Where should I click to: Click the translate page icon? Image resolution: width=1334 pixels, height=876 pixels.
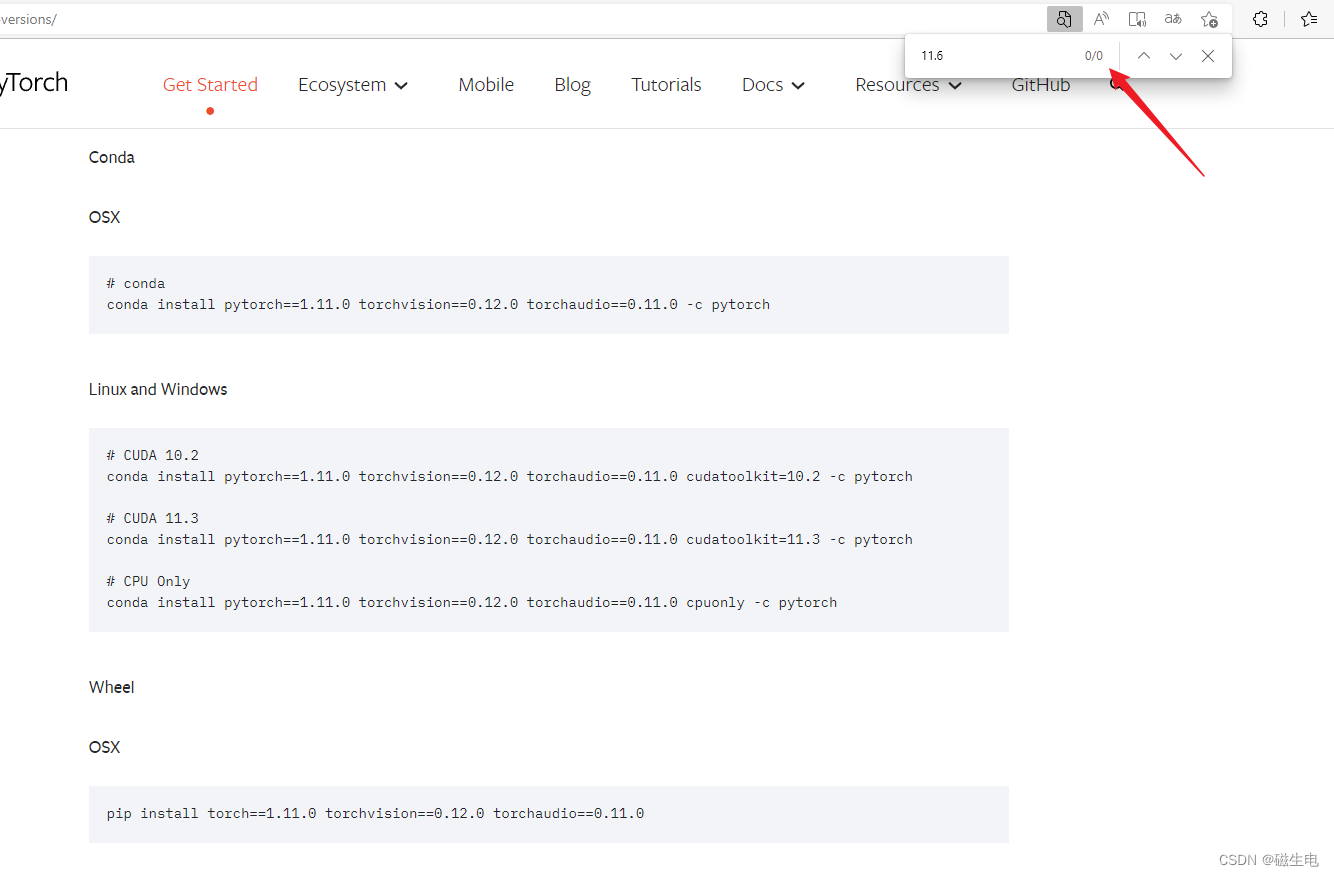pyautogui.click(x=1173, y=19)
